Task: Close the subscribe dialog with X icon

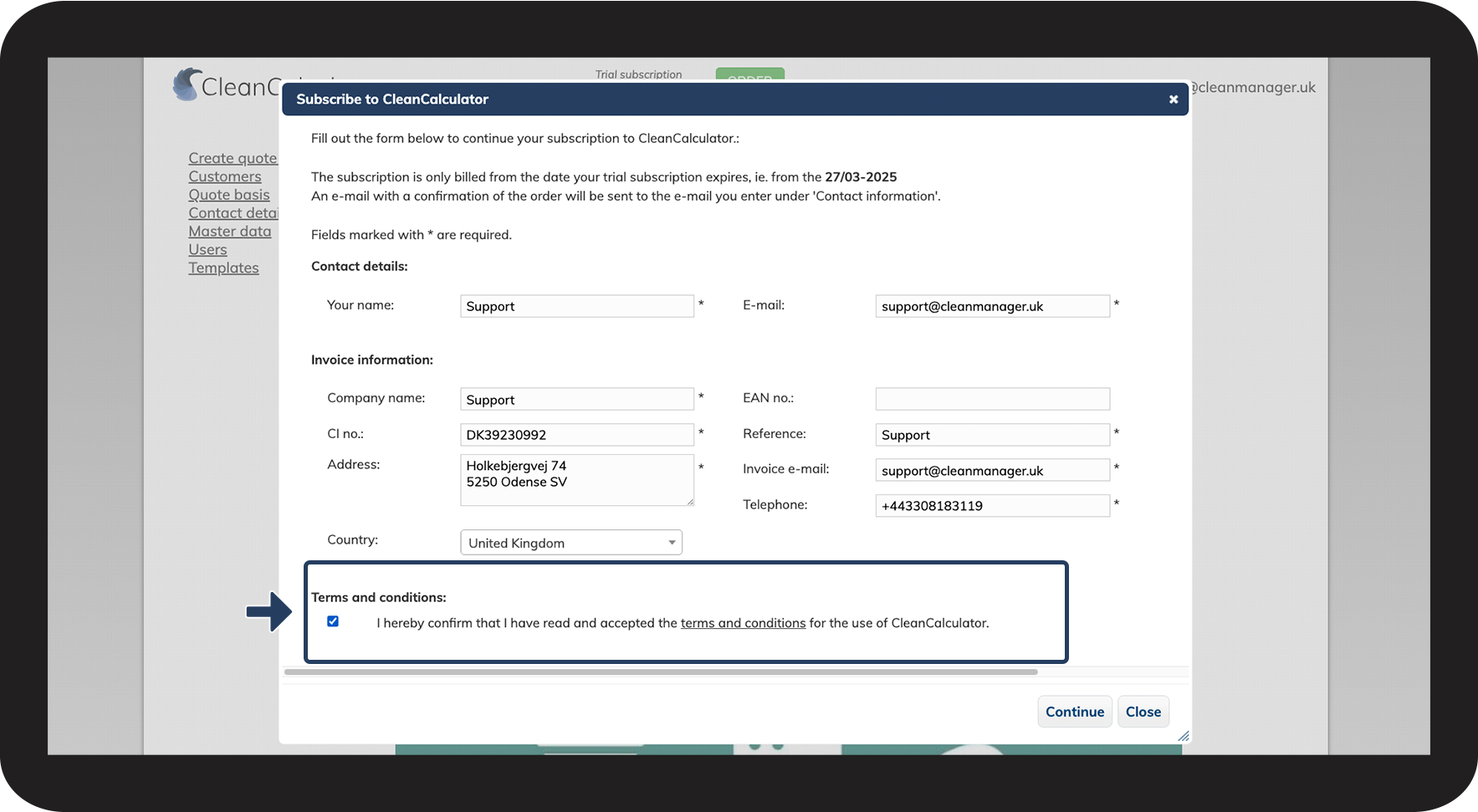Action: pos(1173,100)
